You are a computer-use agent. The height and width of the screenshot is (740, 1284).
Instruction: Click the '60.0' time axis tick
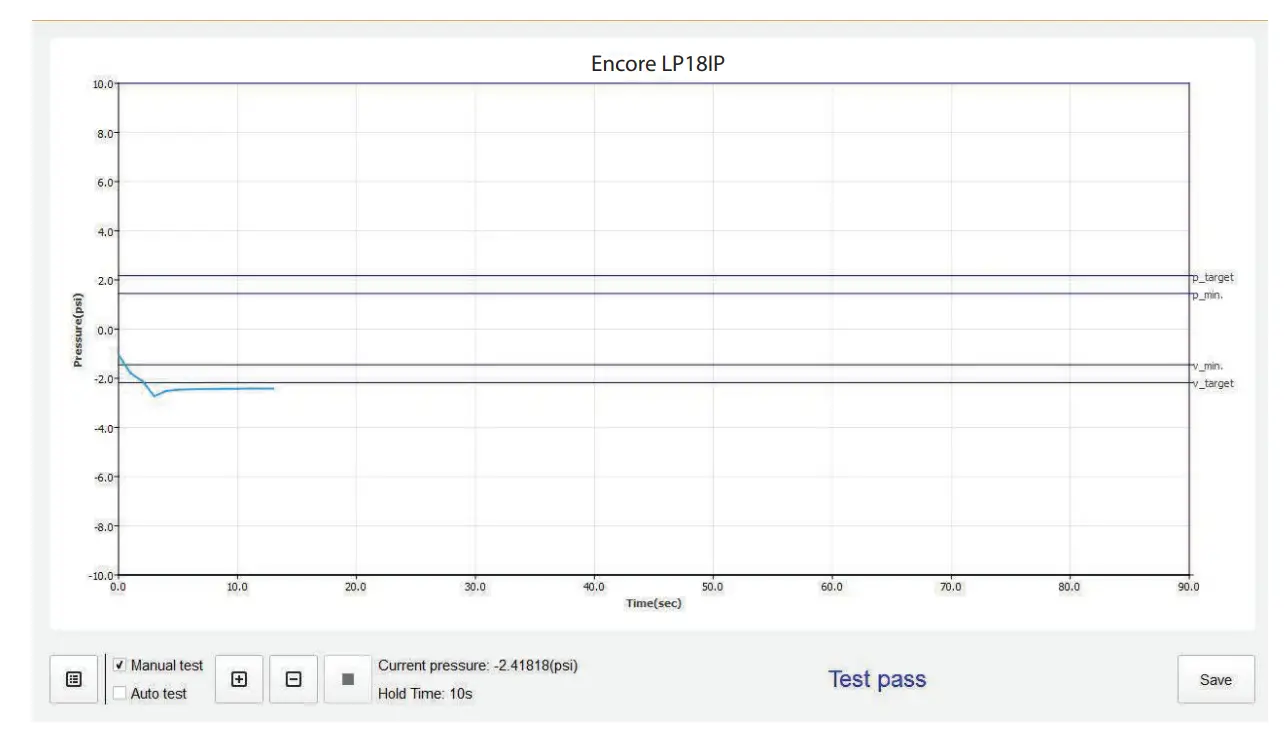pyautogui.click(x=832, y=588)
